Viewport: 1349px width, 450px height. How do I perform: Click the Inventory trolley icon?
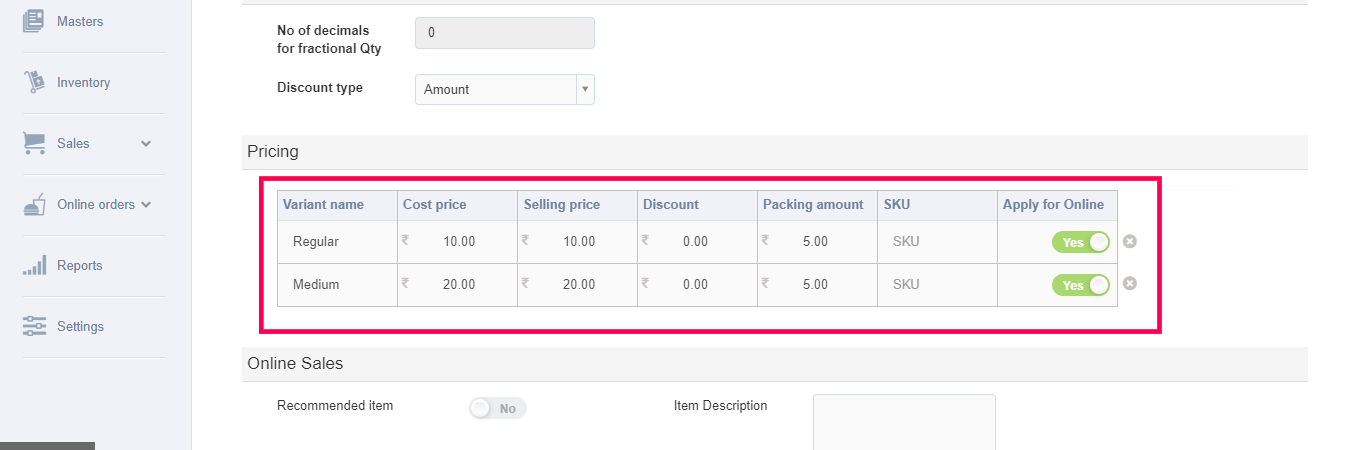pos(34,83)
